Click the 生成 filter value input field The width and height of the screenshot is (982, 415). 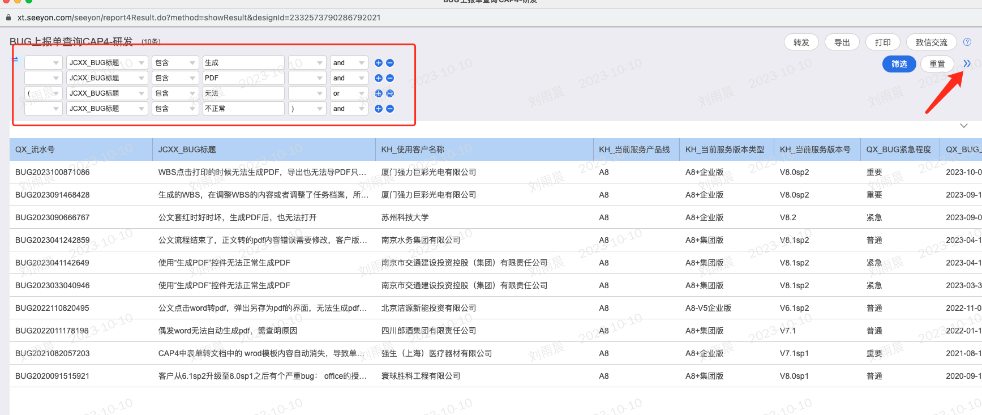pos(243,63)
